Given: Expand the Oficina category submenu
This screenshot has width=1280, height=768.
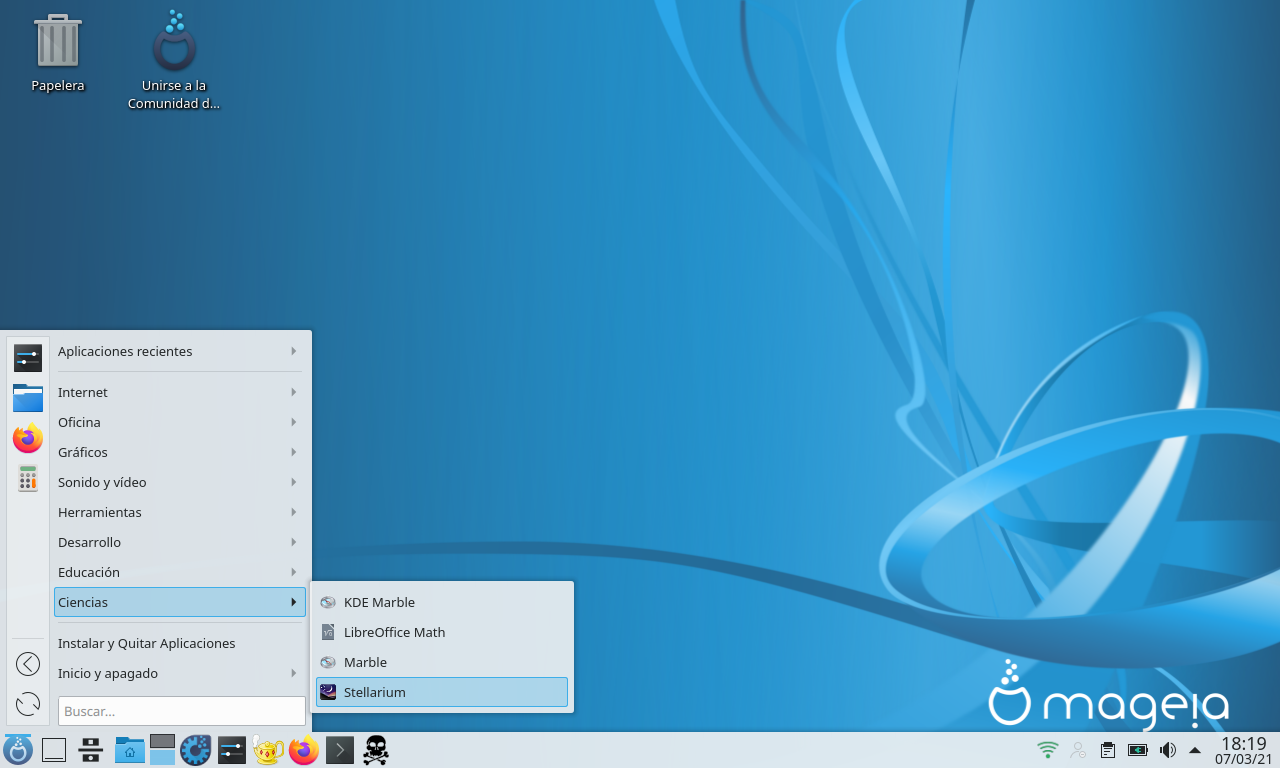Looking at the screenshot, I should point(180,422).
